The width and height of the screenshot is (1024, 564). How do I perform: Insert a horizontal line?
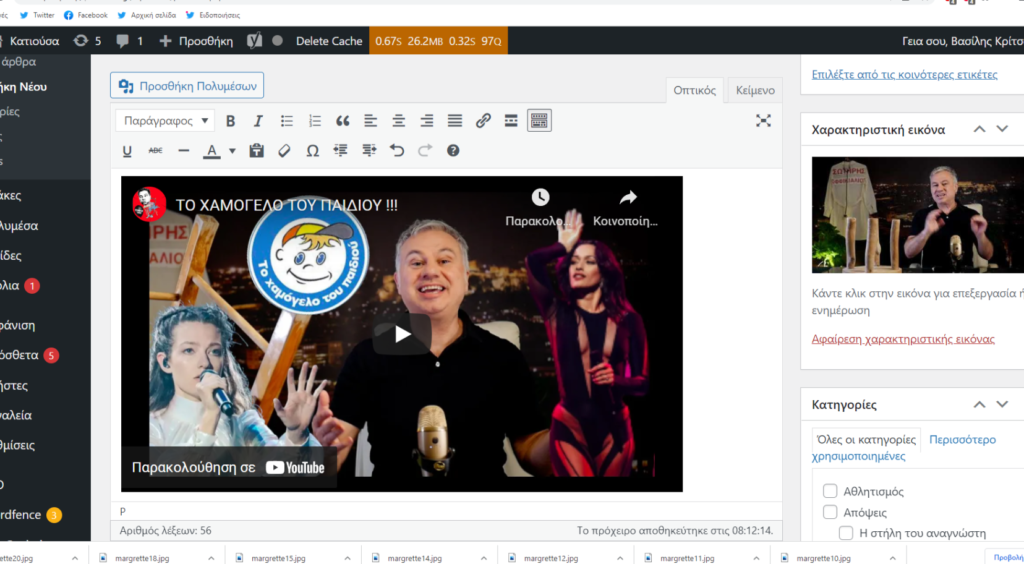coord(184,151)
